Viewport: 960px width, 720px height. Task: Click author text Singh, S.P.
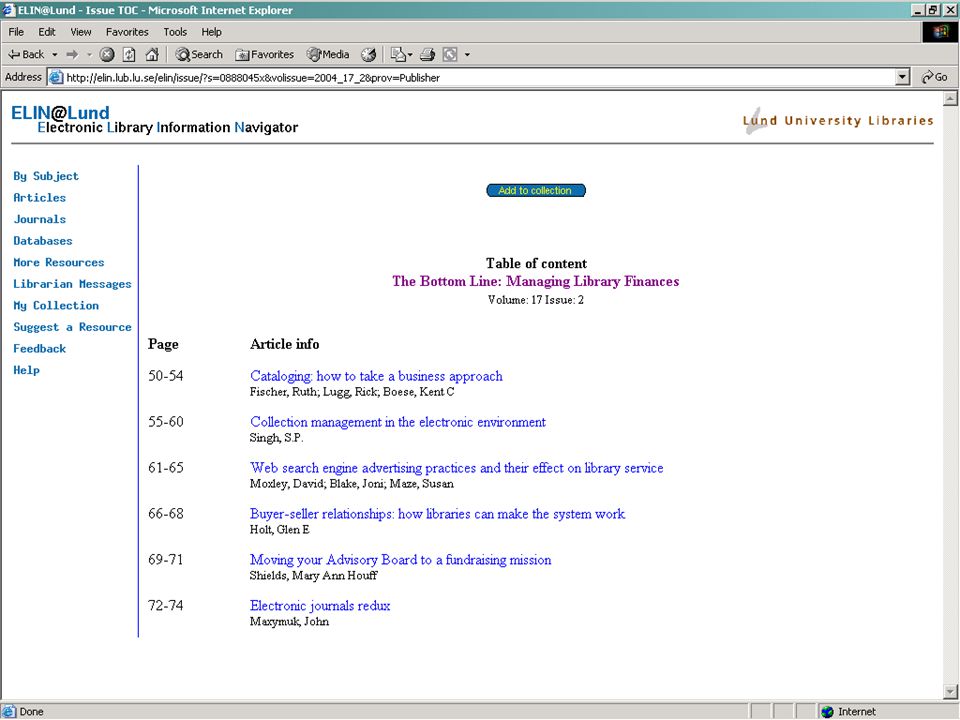(276, 438)
